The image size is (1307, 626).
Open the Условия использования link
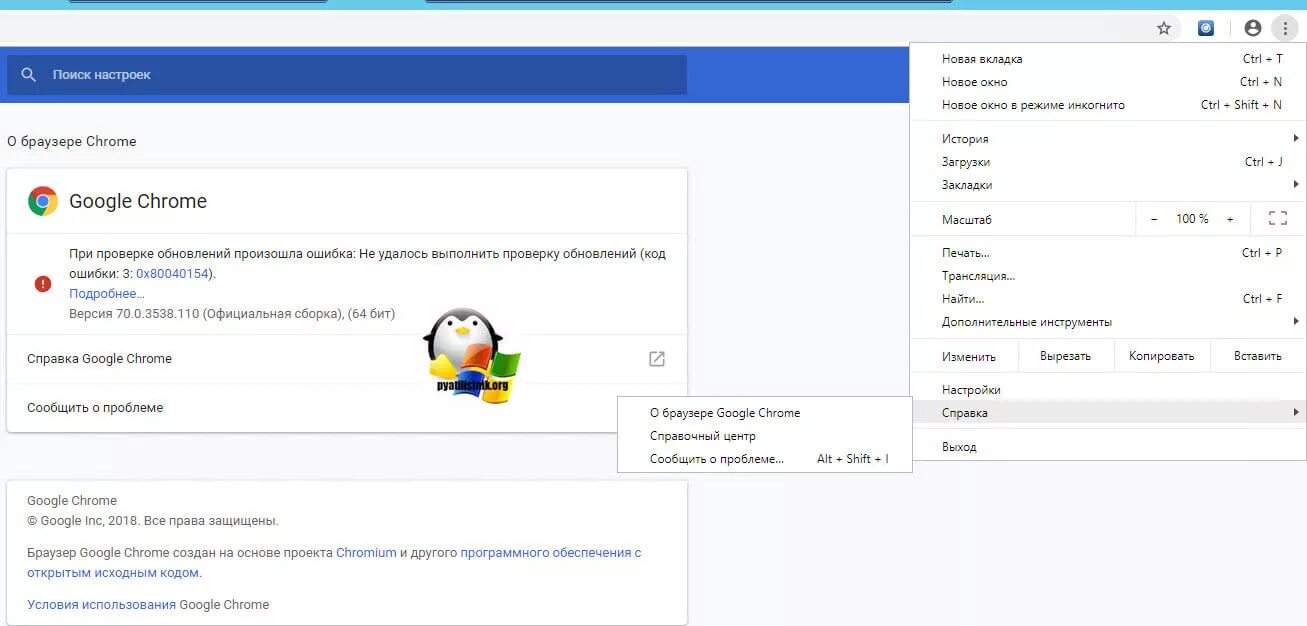pyautogui.click(x=102, y=605)
